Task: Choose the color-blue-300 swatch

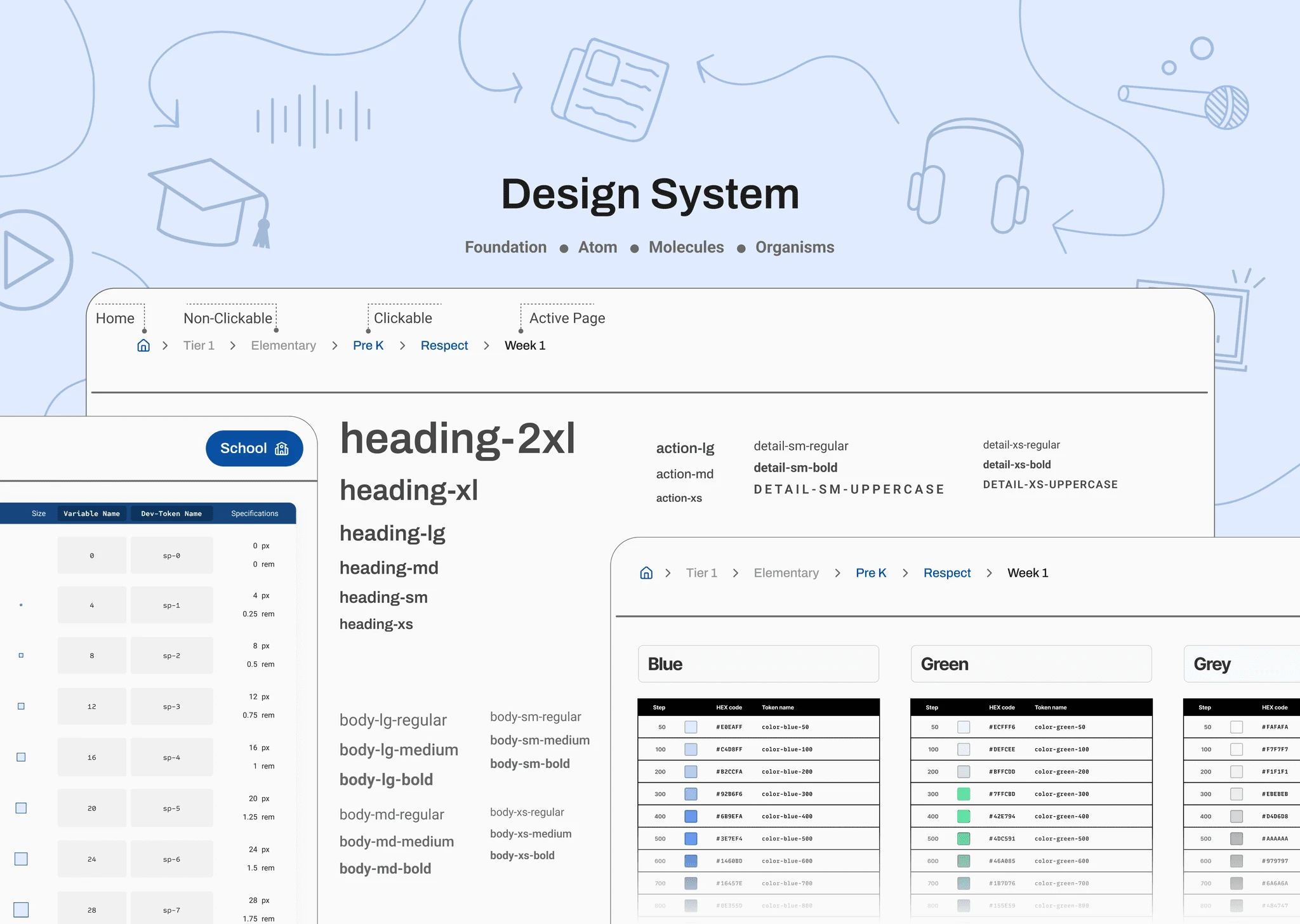Action: 691,794
